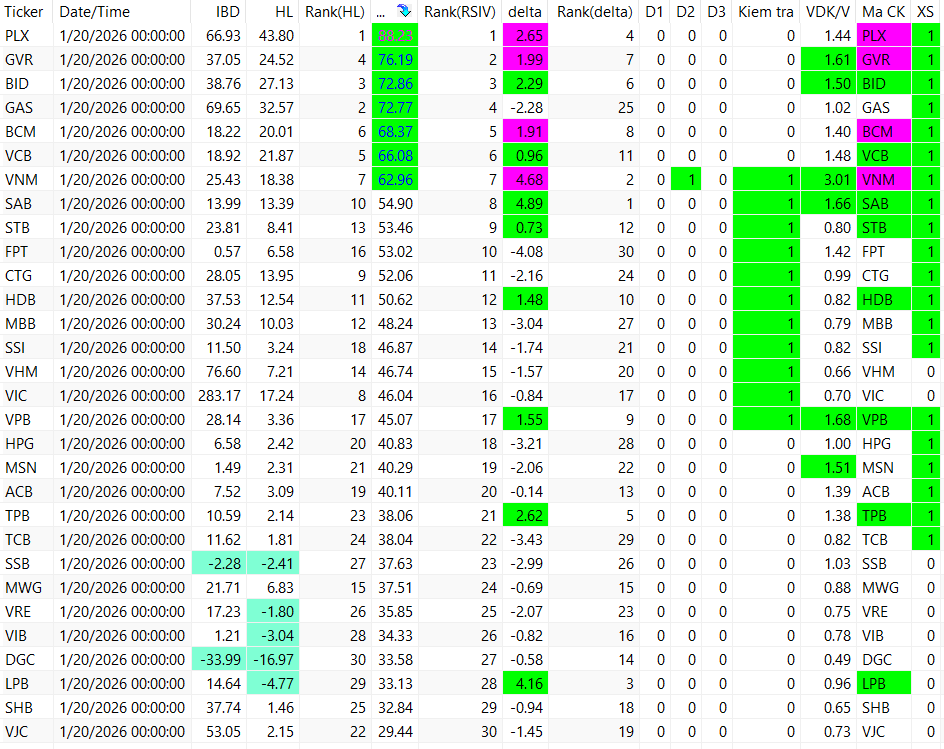Image resolution: width=944 pixels, height=749 pixels.
Task: Select GVR in the Ticker column
Action: coord(19,60)
